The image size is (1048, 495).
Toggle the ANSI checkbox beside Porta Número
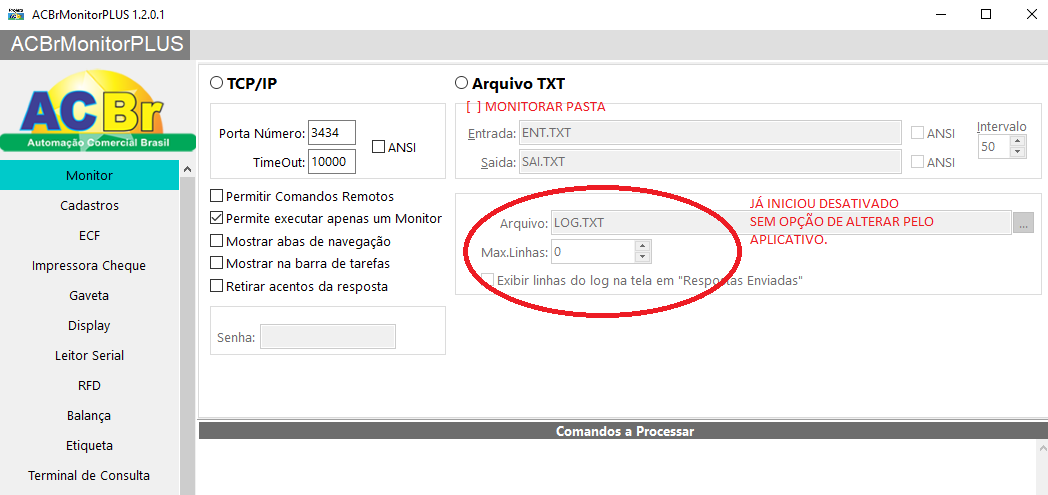coord(378,146)
